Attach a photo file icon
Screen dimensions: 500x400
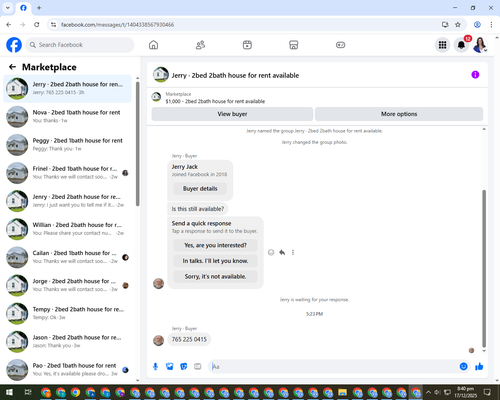pyautogui.click(x=170, y=367)
